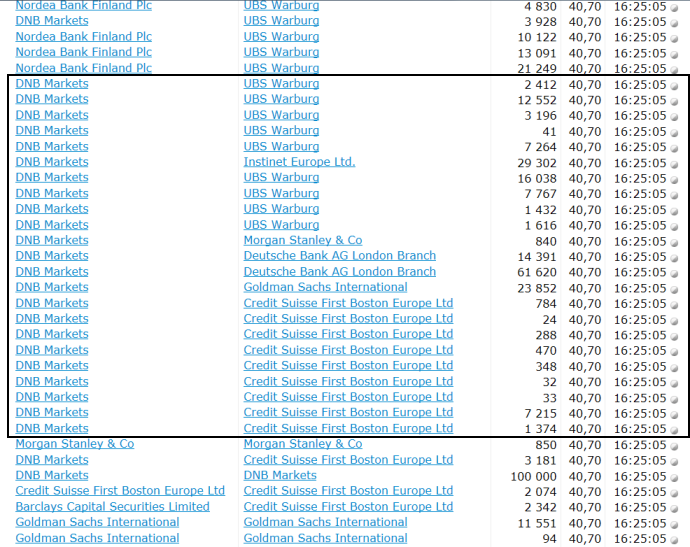Click the Morgan Stanley & Co seller in the 840 row
The height and width of the screenshot is (547, 690).
tap(302, 240)
